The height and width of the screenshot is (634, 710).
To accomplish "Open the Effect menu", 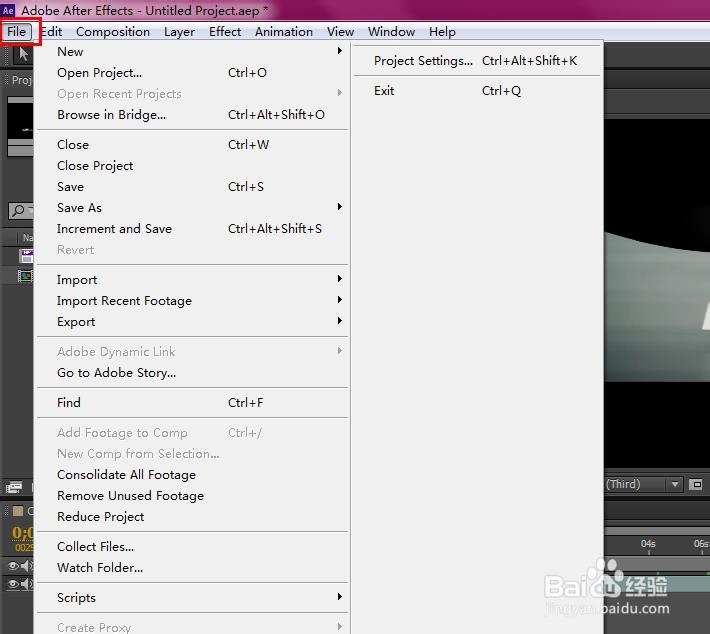I will 225,32.
